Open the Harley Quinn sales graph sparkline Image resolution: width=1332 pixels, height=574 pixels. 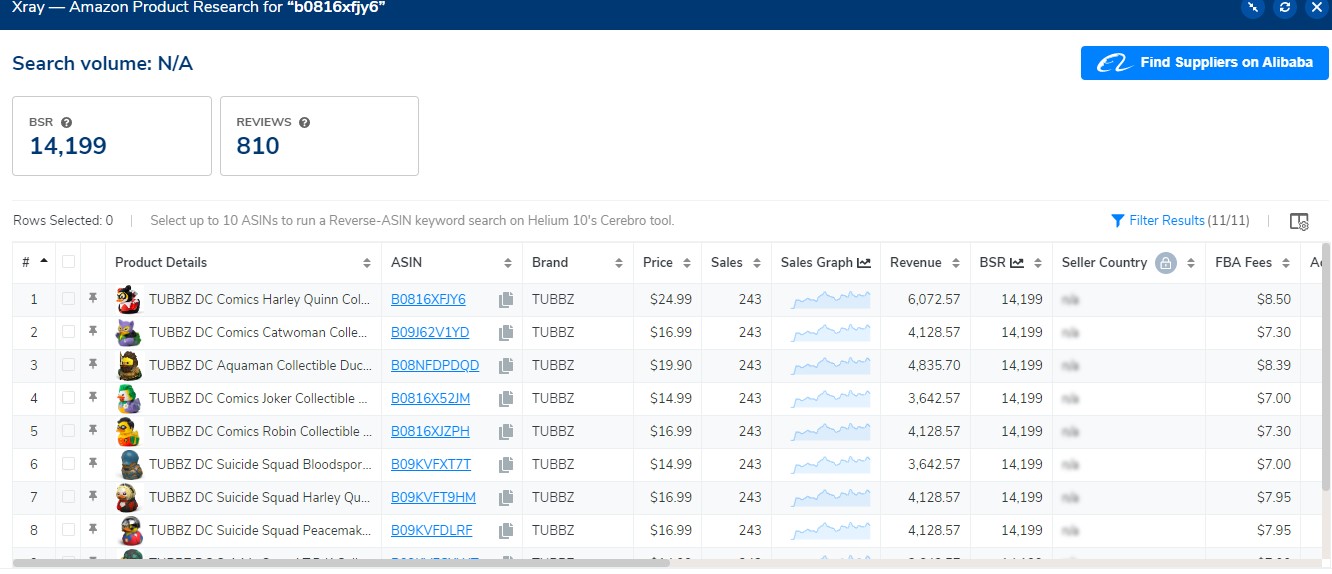[830, 299]
